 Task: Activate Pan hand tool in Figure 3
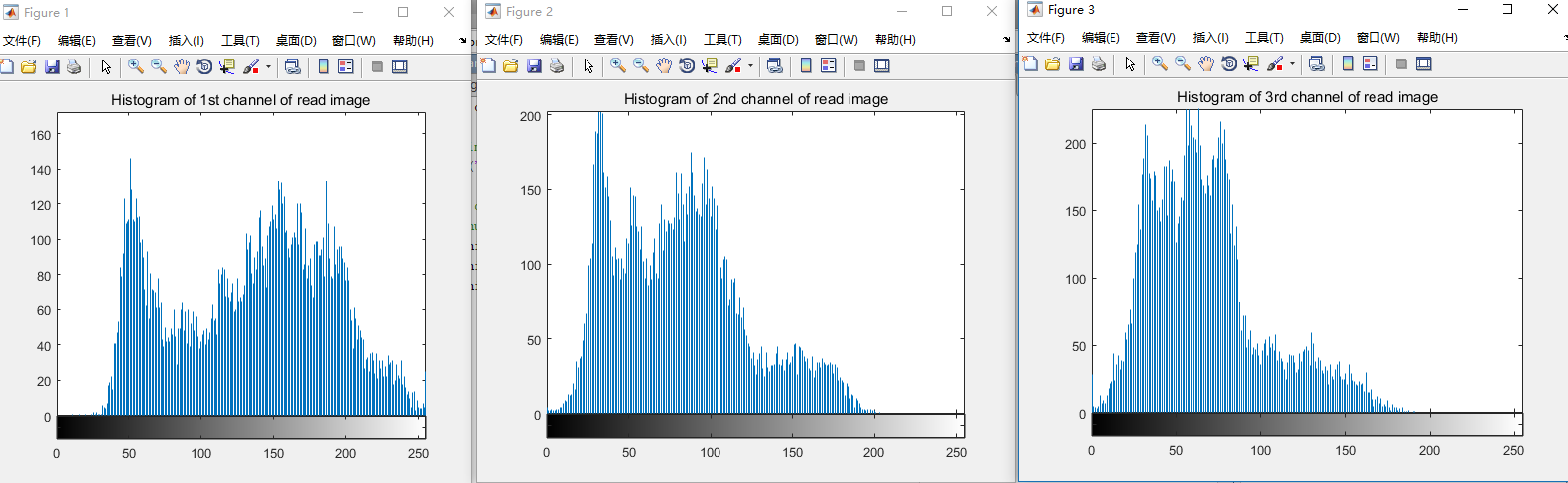pyautogui.click(x=1205, y=63)
